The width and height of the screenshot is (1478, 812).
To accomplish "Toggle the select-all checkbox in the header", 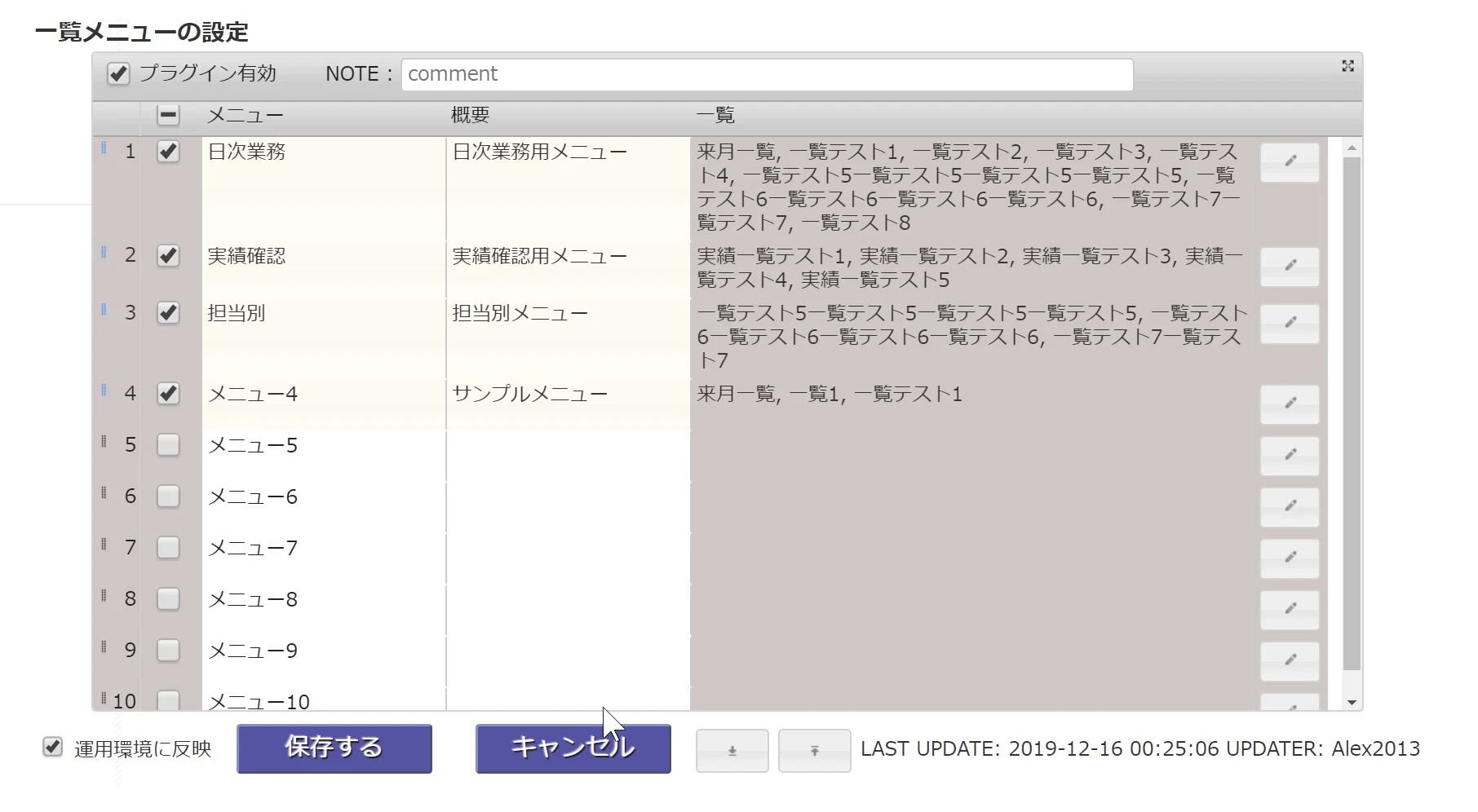I will [168, 116].
